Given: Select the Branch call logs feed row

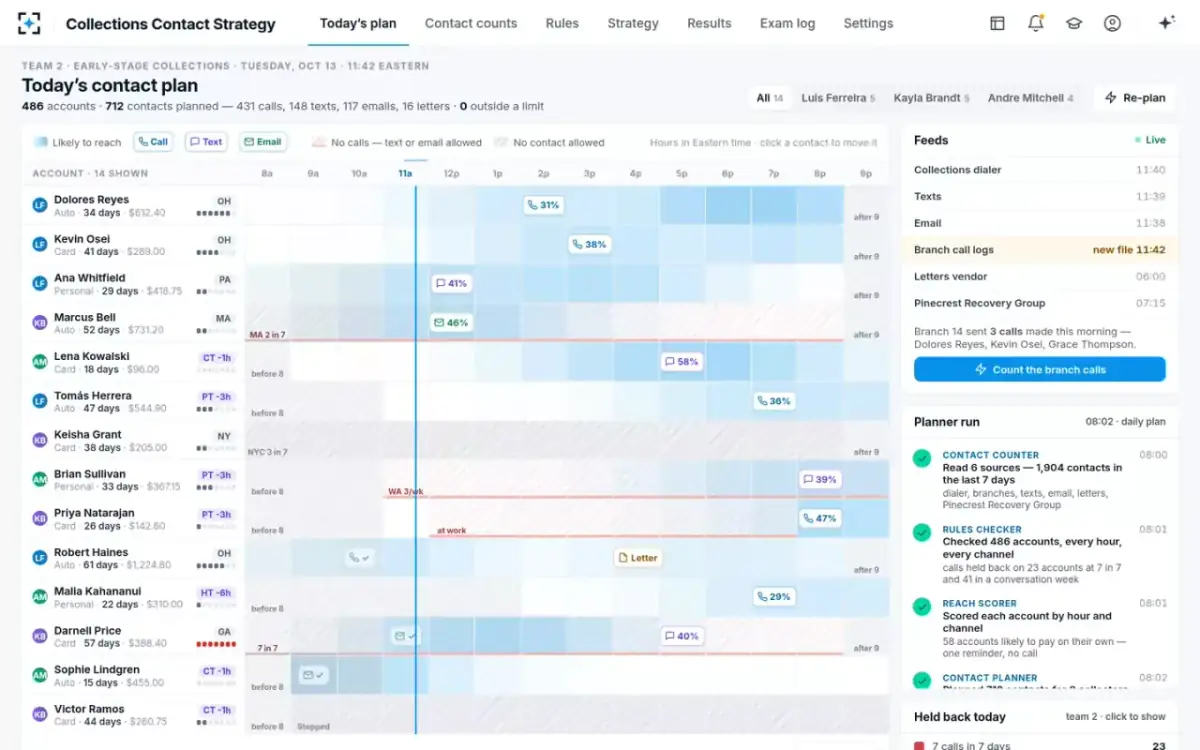Looking at the screenshot, I should [1039, 250].
